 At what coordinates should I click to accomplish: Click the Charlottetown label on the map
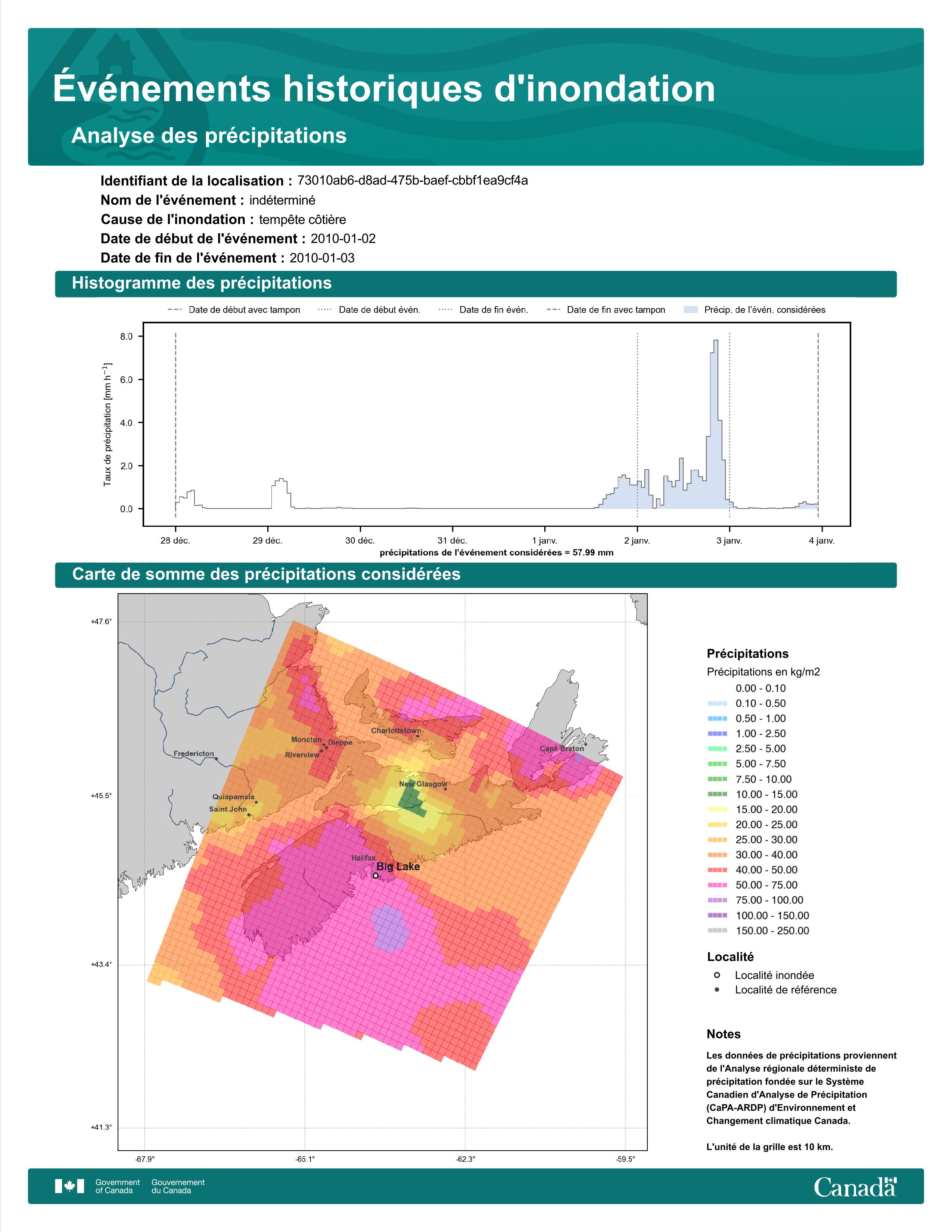click(395, 731)
